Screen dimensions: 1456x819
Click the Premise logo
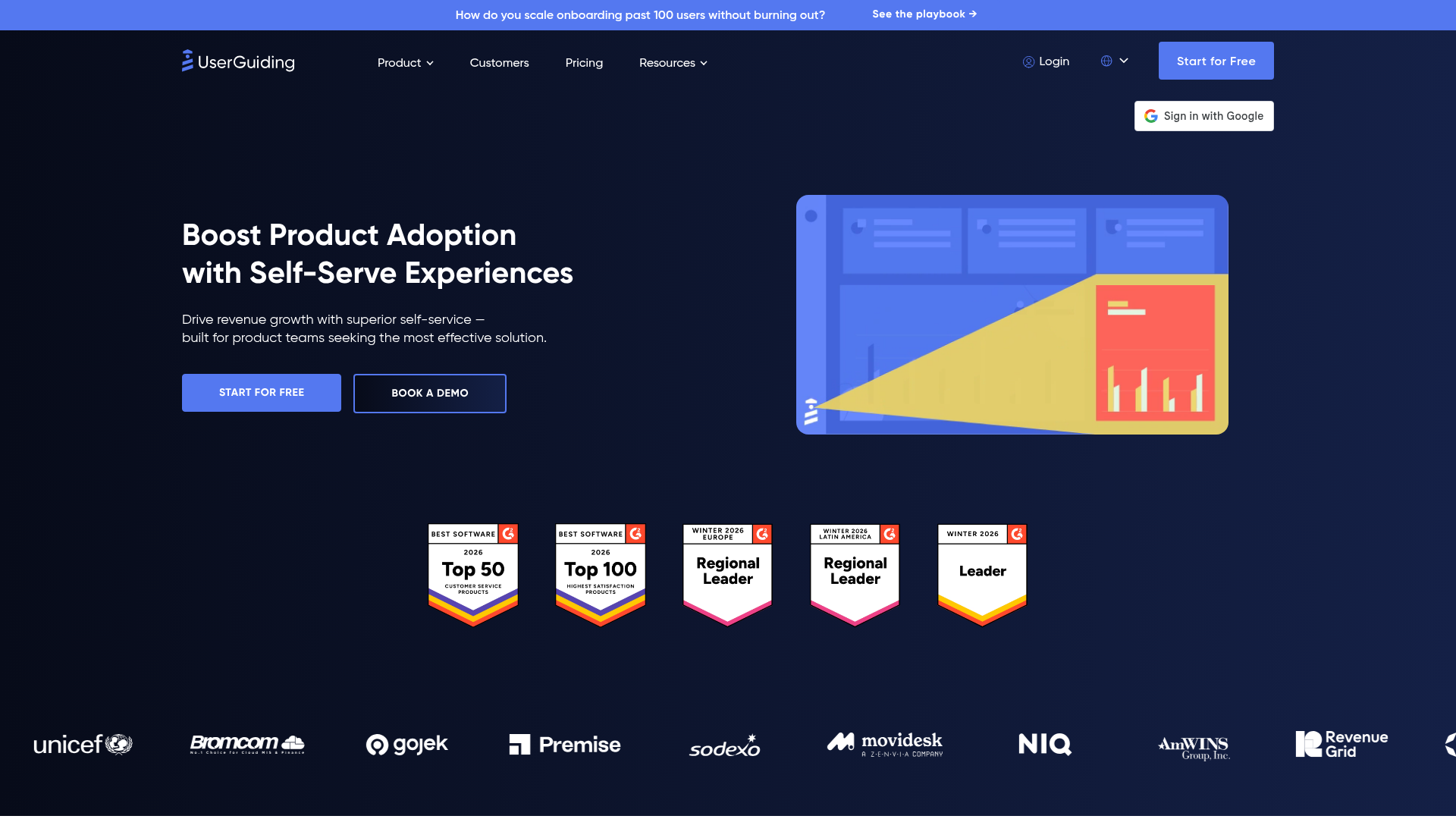[x=564, y=745]
